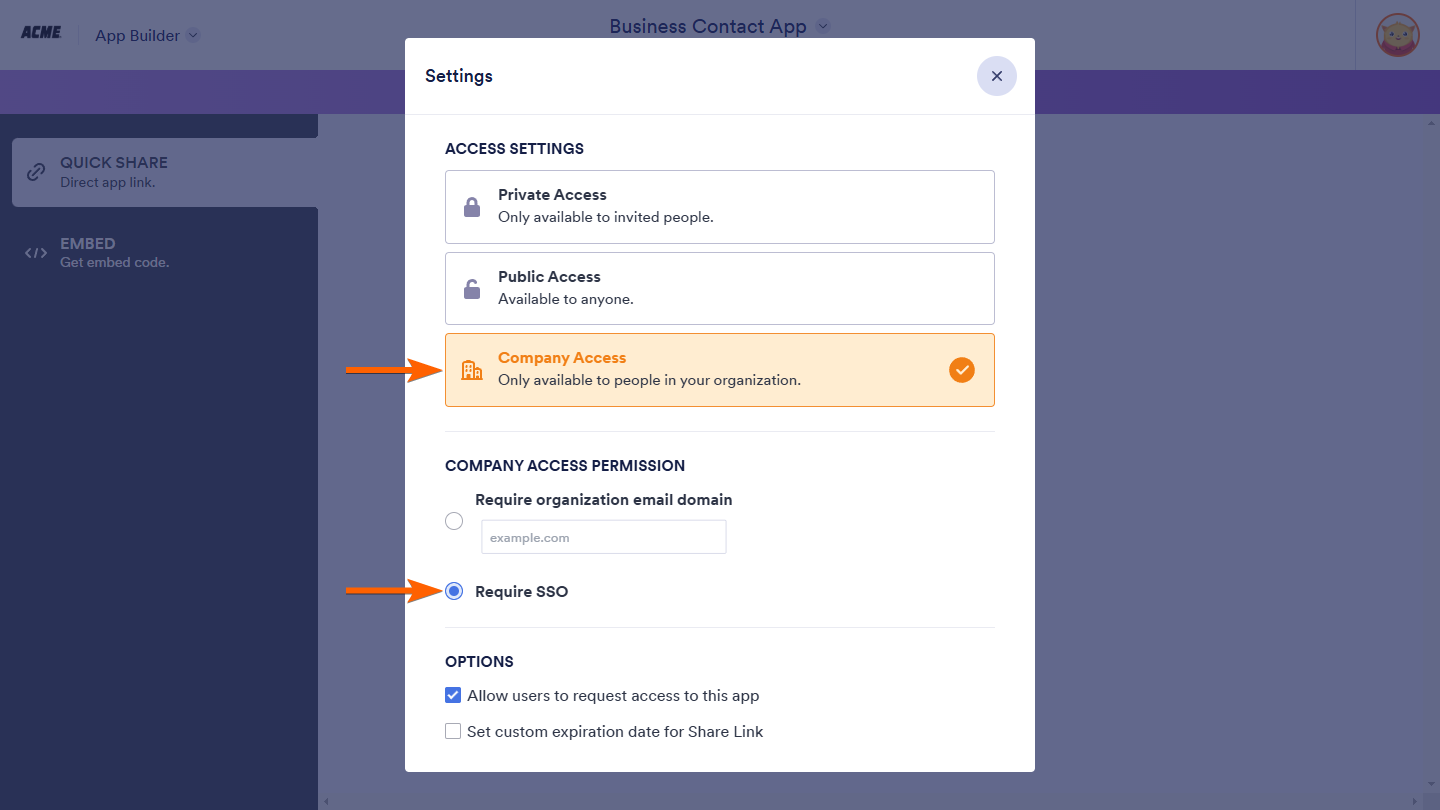Open the user avatar profile menu
The image size is (1440, 810).
(x=1397, y=35)
